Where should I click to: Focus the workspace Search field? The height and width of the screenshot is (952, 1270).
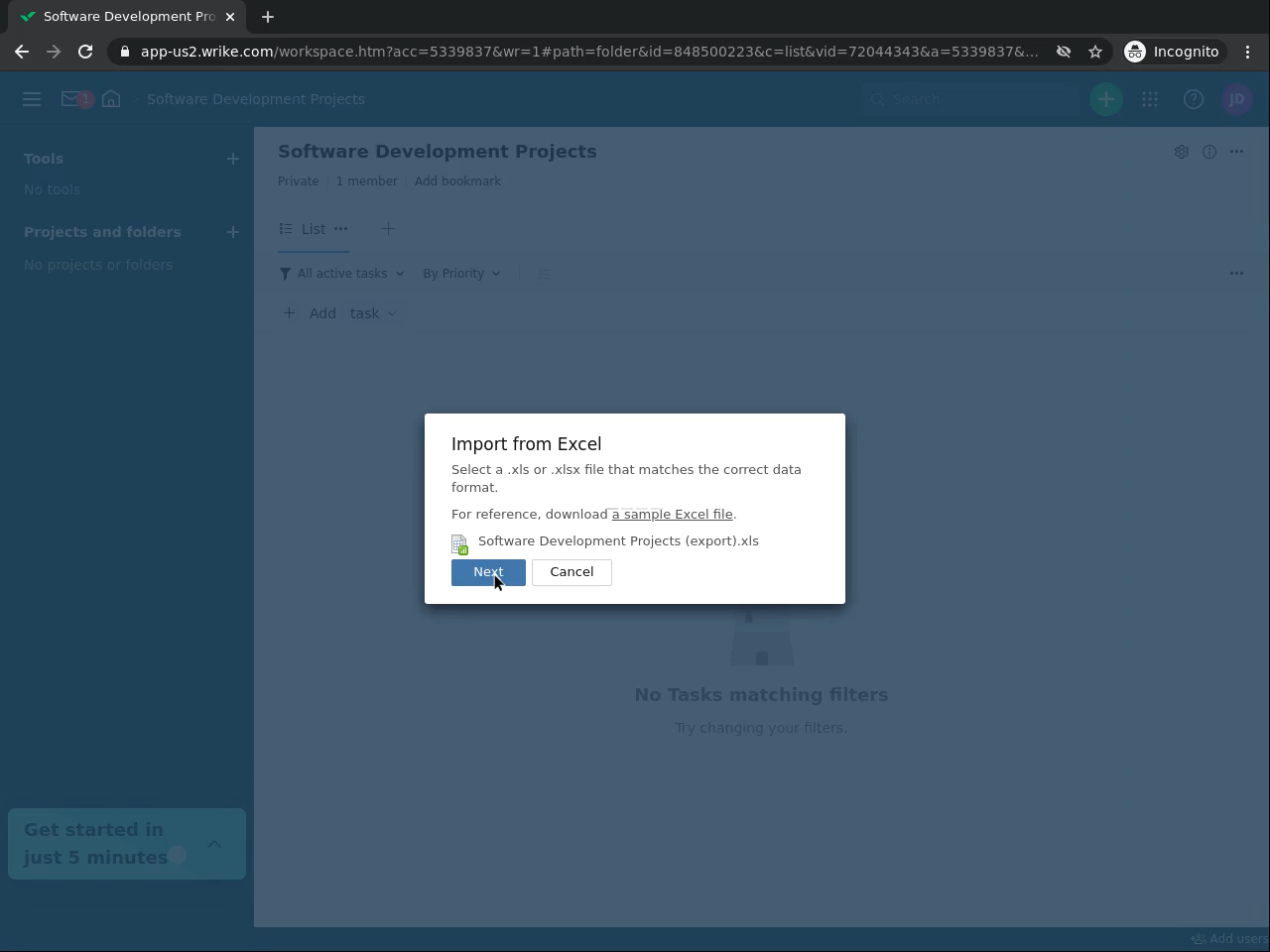(970, 99)
